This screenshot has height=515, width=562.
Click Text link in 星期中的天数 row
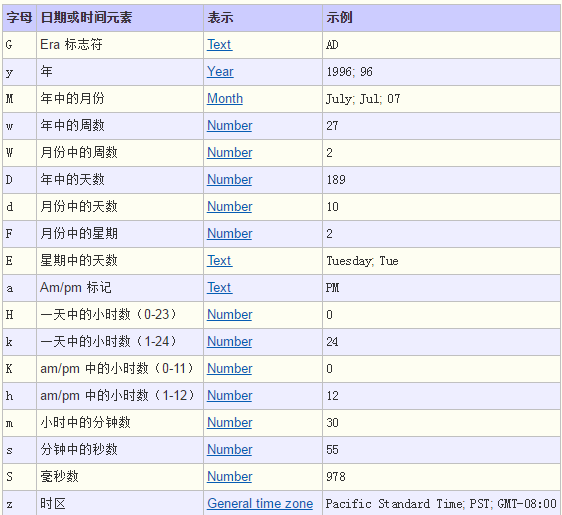click(x=220, y=261)
